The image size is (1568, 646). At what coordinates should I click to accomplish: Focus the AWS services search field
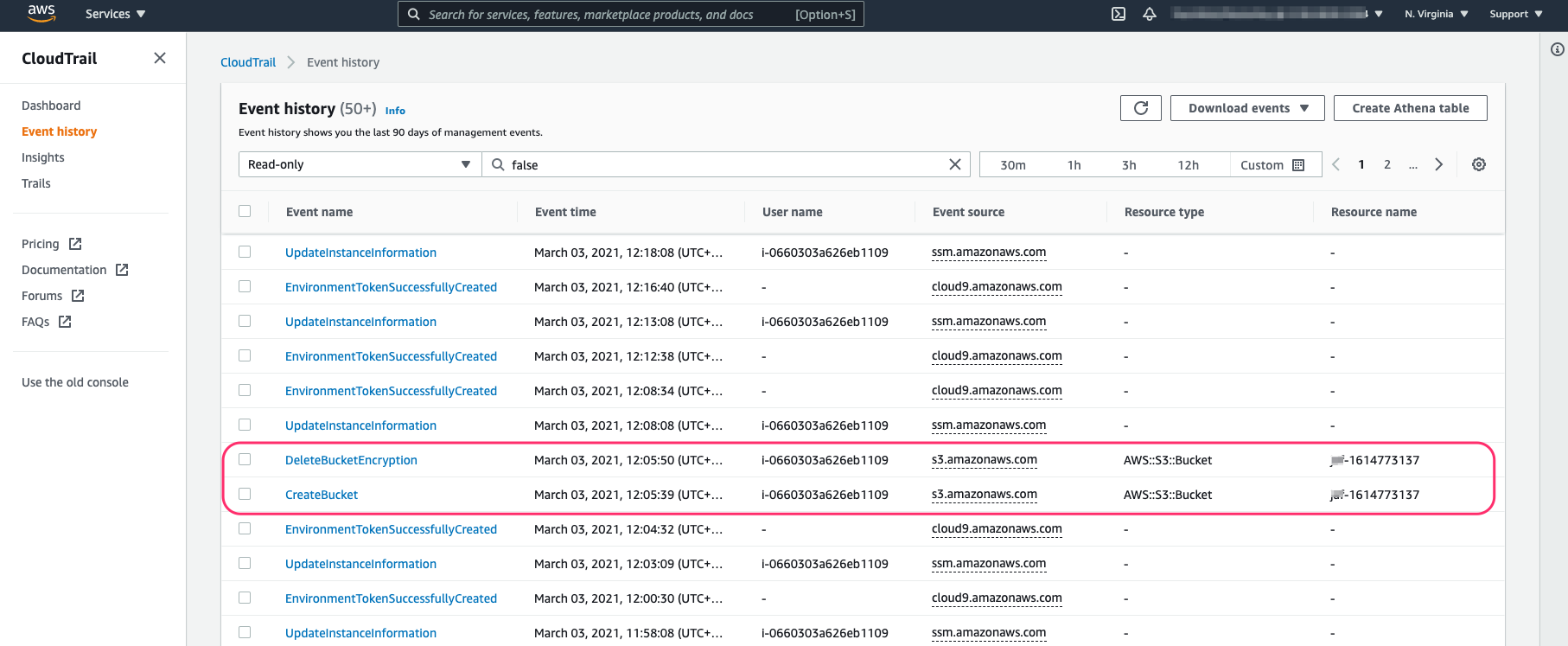coord(630,14)
